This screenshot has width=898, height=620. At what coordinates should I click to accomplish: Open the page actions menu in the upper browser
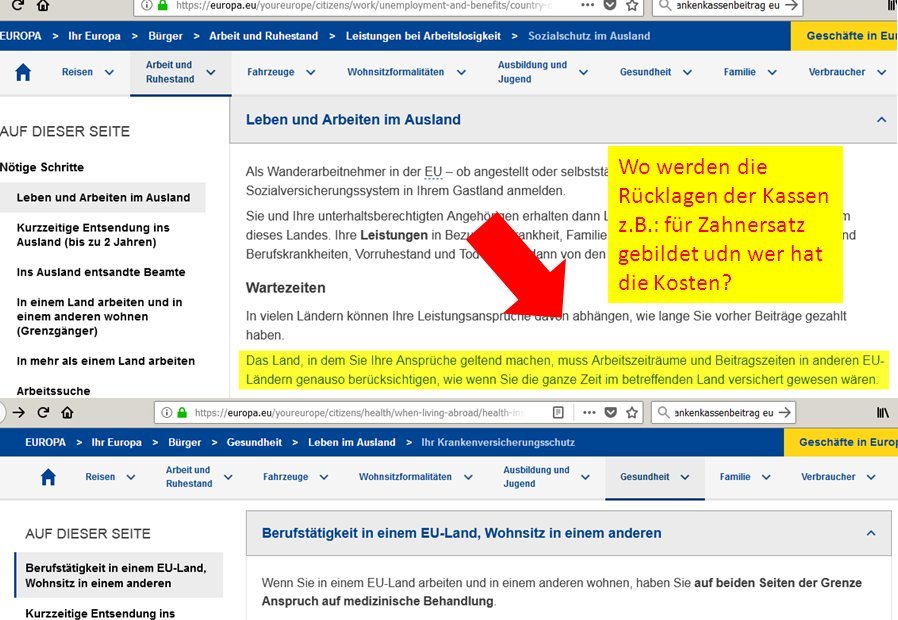tap(588, 5)
